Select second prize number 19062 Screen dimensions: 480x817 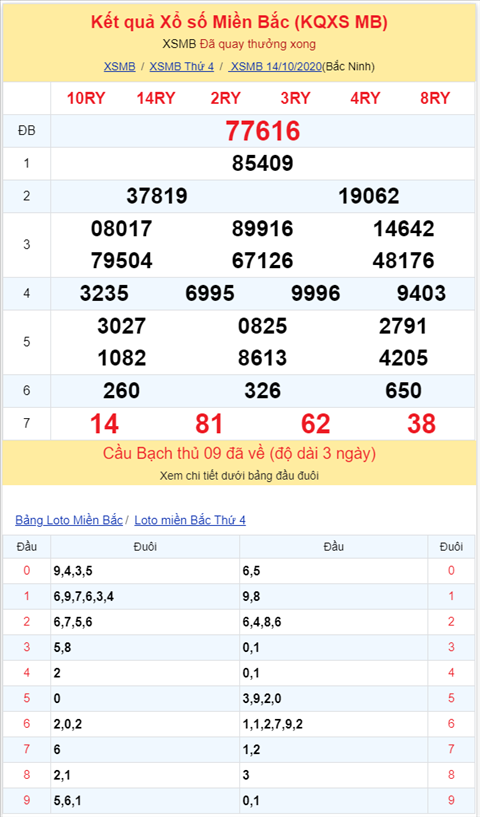pos(369,196)
